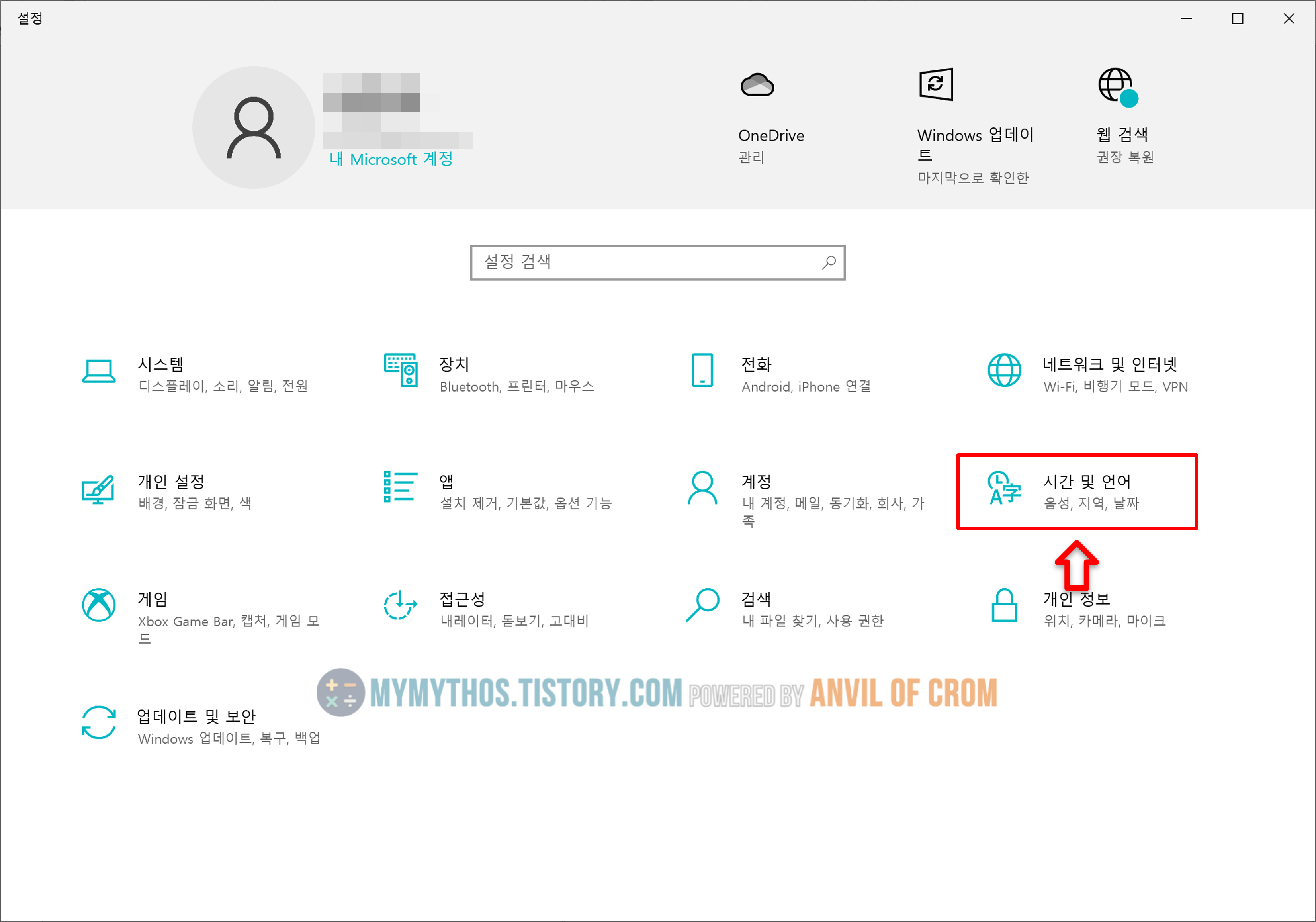Open the 업데이트 및 보안 sync arrows icon

[99, 722]
